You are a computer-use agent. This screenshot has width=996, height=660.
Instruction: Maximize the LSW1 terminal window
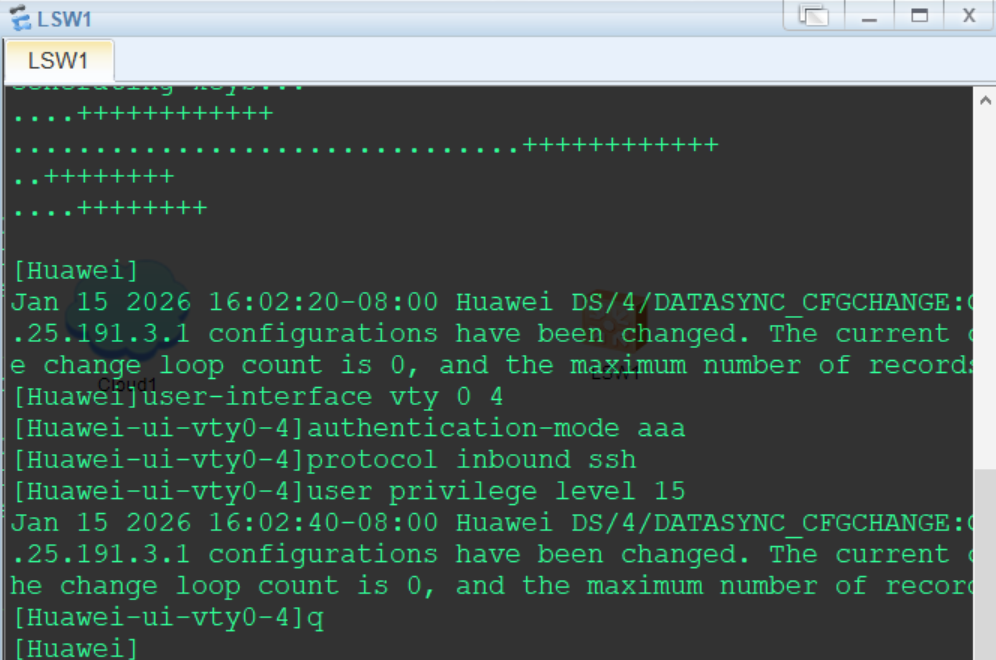(x=919, y=16)
